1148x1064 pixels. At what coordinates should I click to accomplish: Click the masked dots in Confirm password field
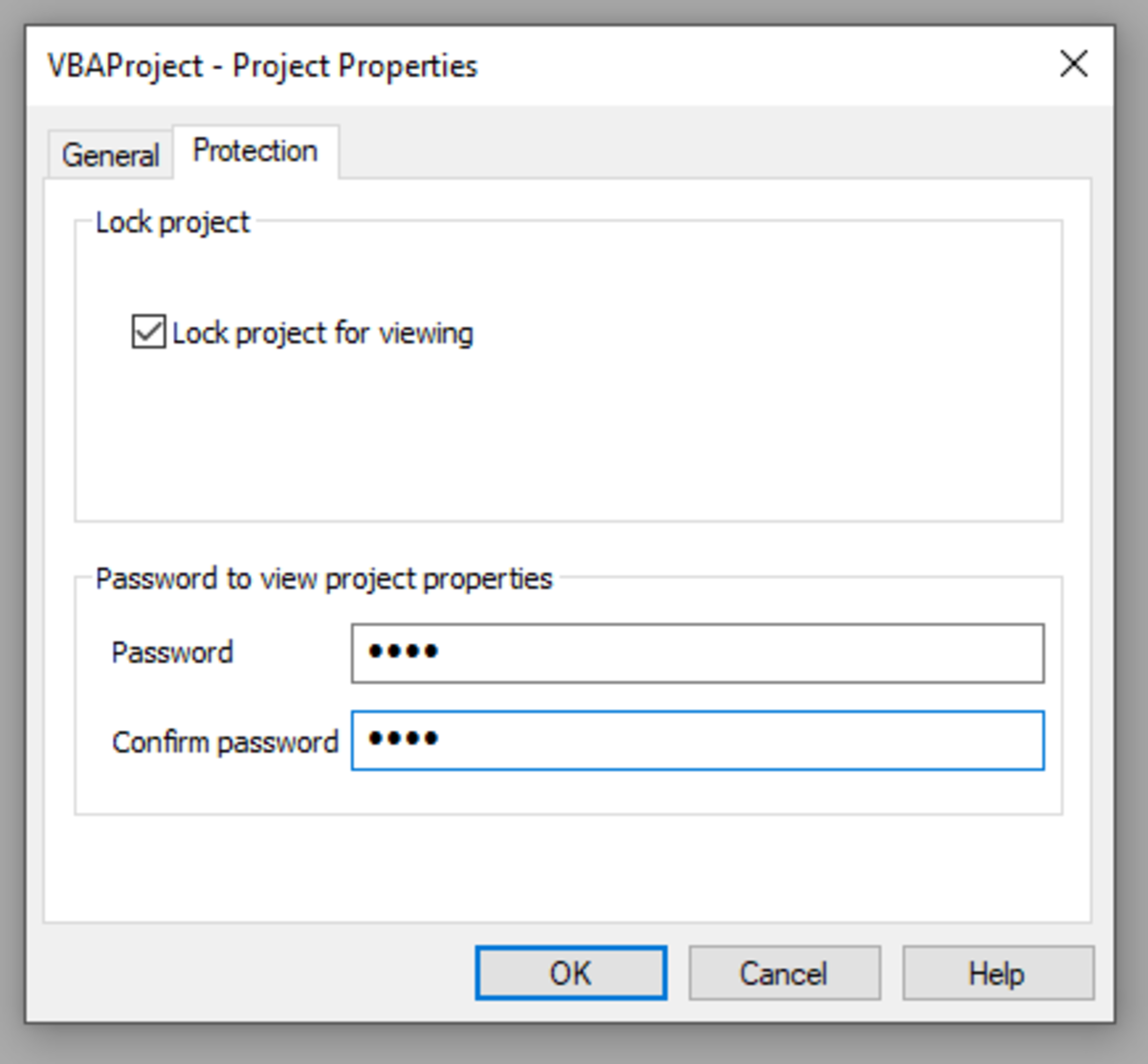click(404, 739)
